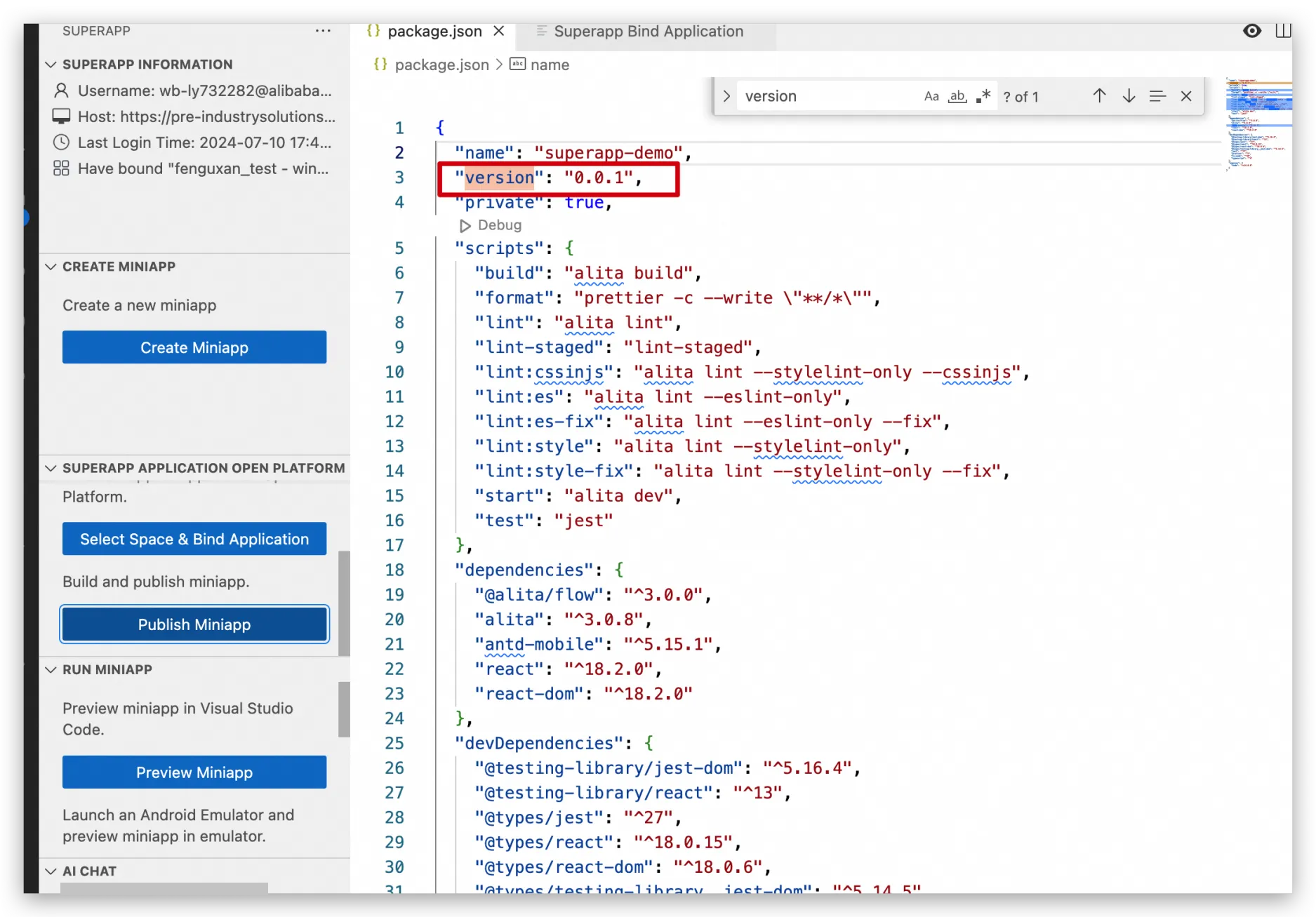The width and height of the screenshot is (1316, 917).
Task: Click the "0.0.1" version value
Action: 599,178
